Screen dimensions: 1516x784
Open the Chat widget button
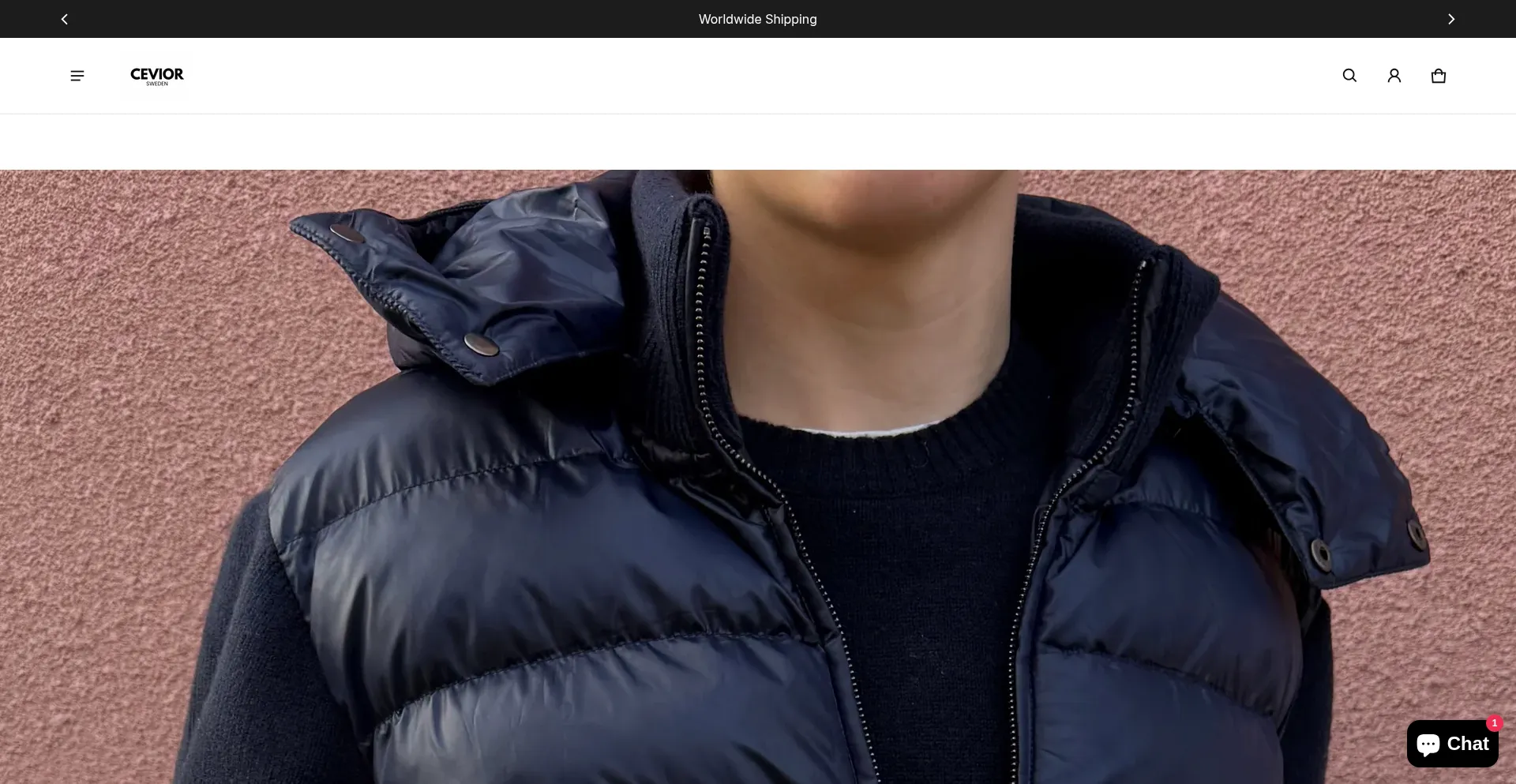tap(1452, 744)
